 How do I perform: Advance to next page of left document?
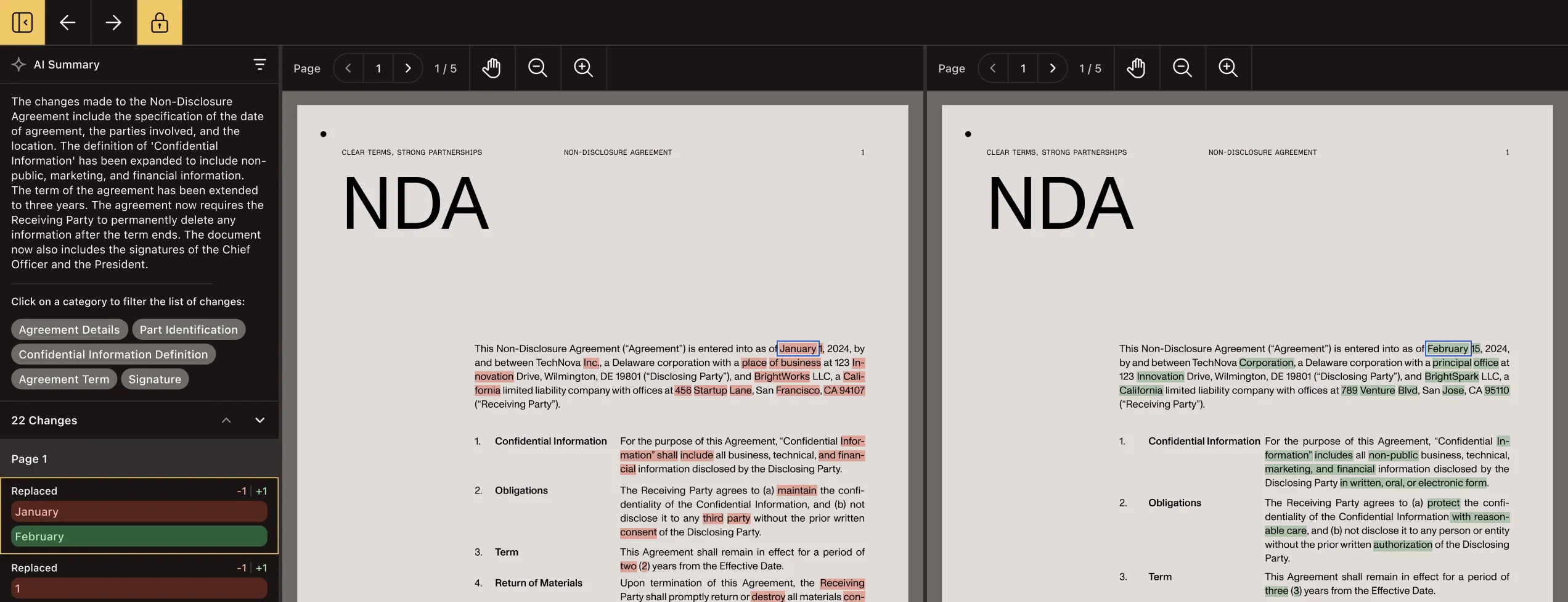tap(407, 68)
